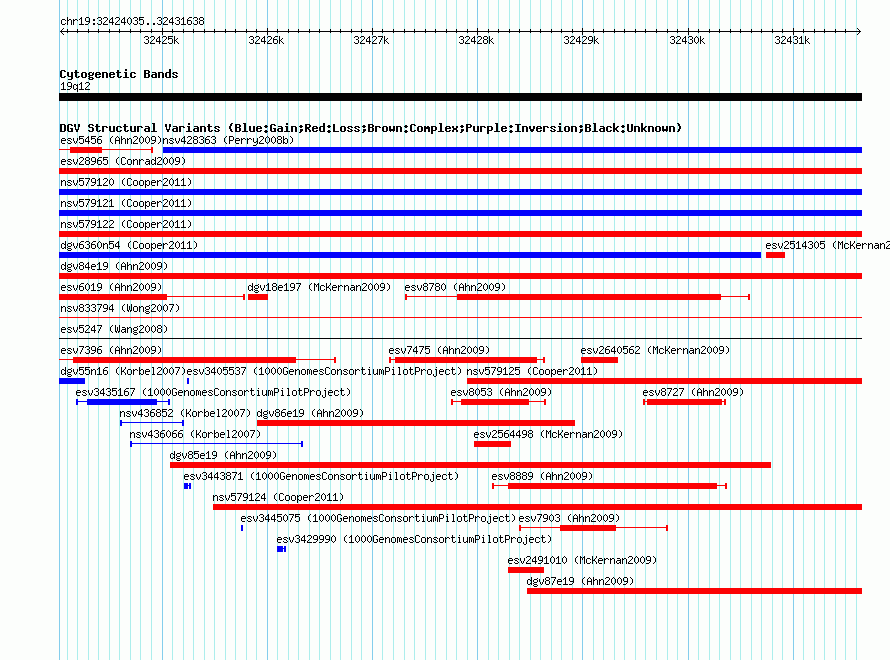Click the nsv579121 (Cooper2011) label
The height and width of the screenshot is (660, 890).
[126, 203]
